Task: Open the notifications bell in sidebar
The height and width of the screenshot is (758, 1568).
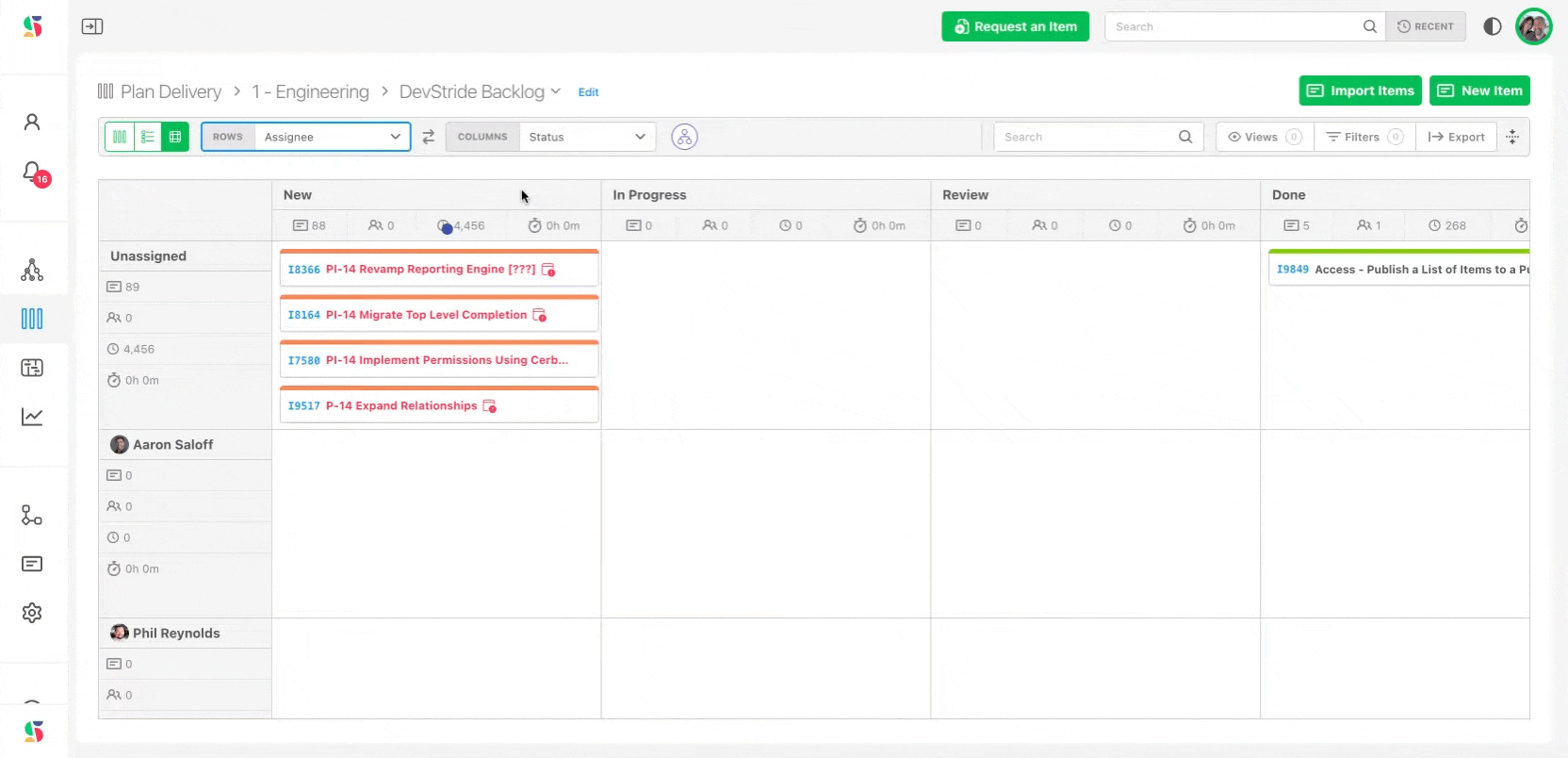Action: point(33,173)
